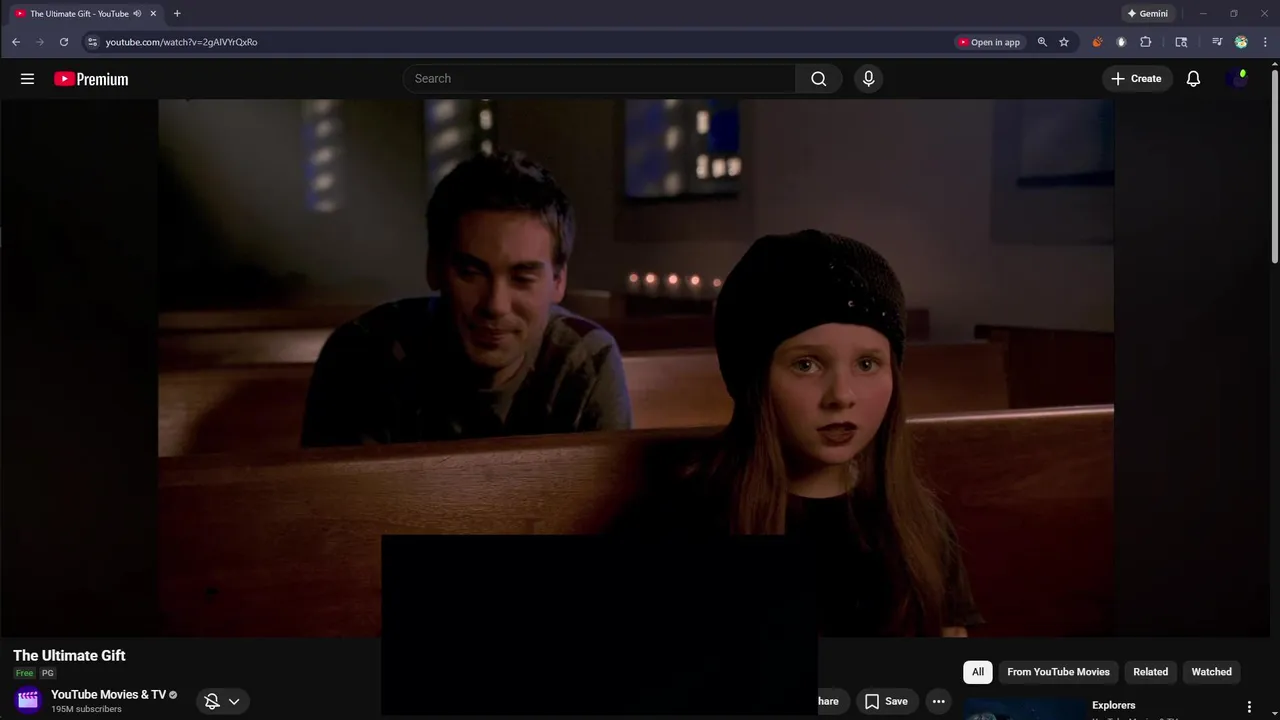The width and height of the screenshot is (1280, 720).
Task: Open YouTube Movies & TV channel avatar
Action: pos(28,700)
